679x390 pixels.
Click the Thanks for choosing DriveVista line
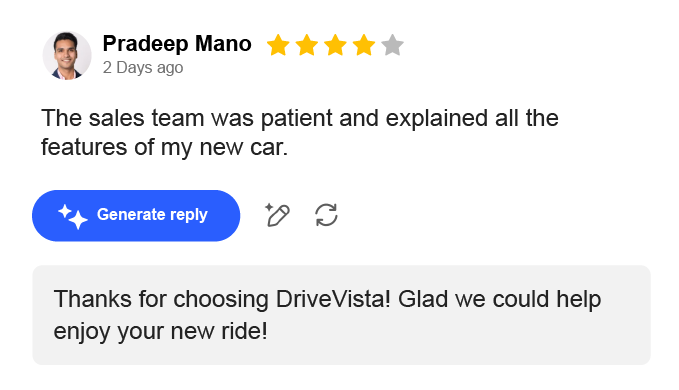pos(327,300)
